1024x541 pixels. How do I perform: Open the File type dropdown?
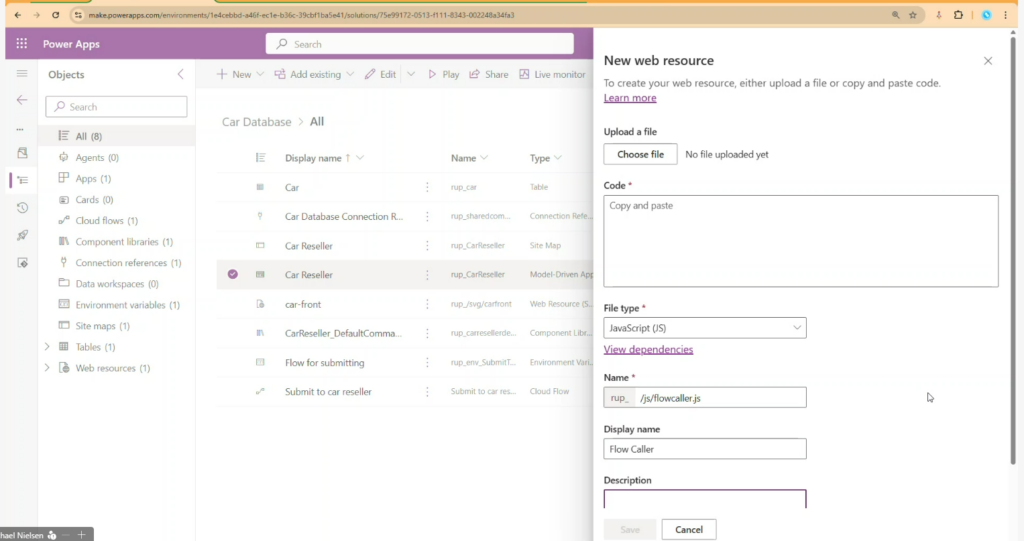[705, 328]
